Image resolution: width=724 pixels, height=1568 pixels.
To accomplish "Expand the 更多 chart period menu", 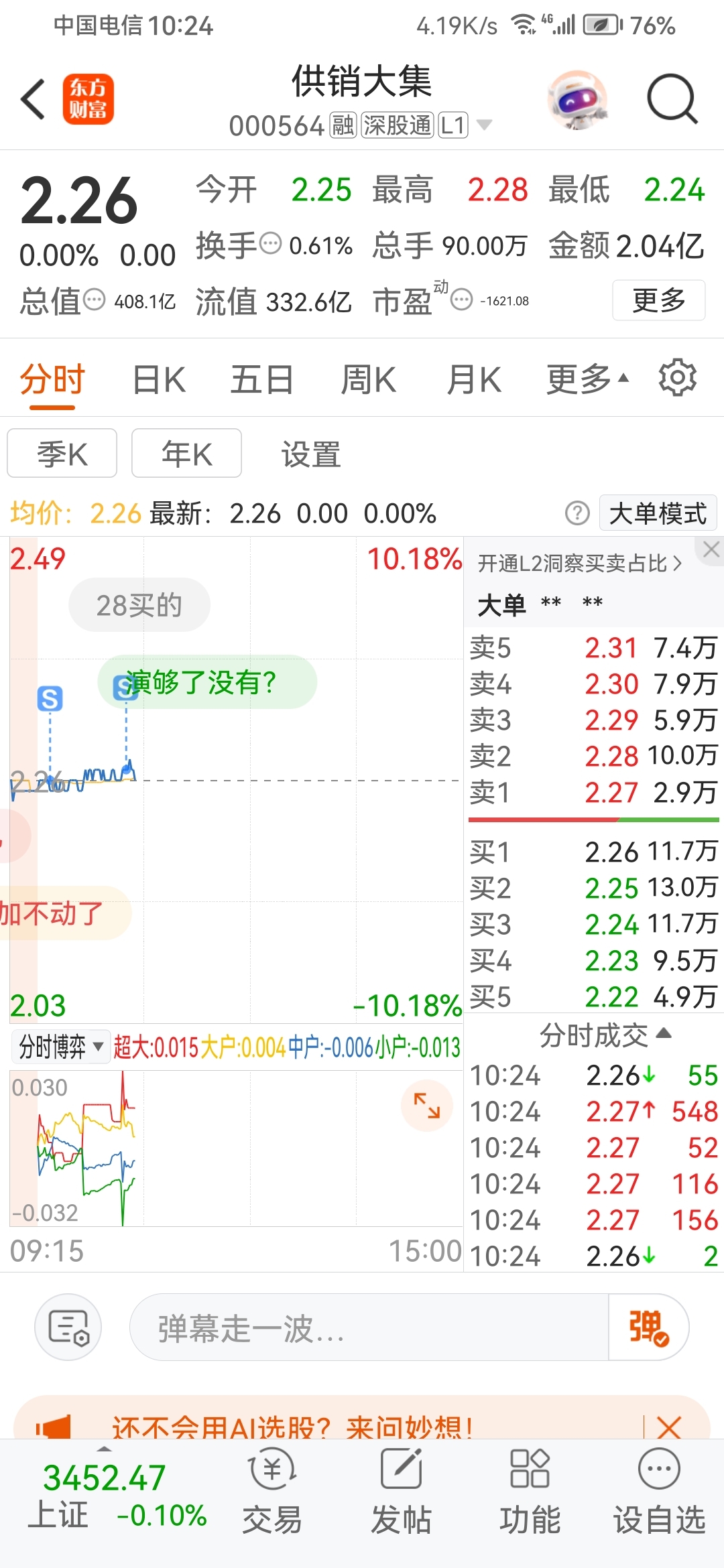I will (587, 379).
